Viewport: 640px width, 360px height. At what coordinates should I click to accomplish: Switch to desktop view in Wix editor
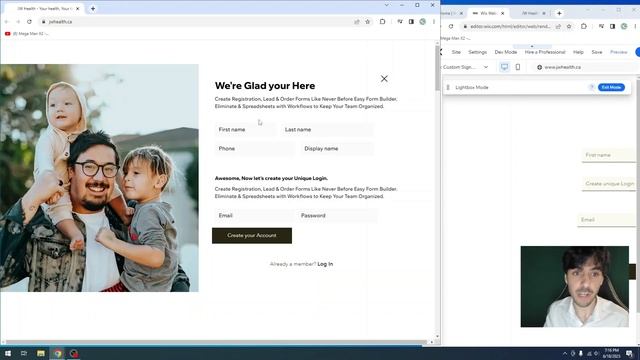[504, 67]
